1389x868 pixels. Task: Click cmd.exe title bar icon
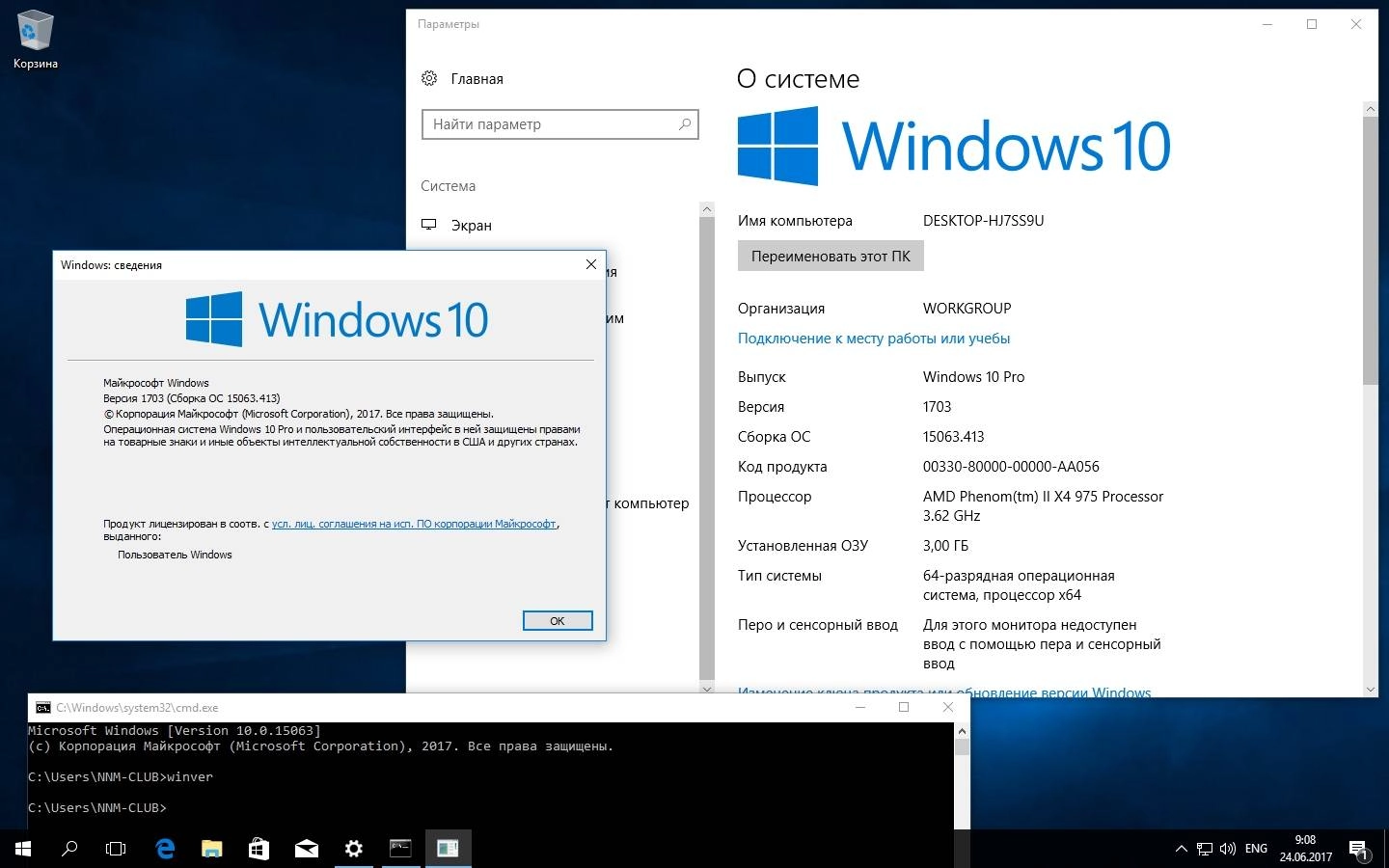pos(42,707)
